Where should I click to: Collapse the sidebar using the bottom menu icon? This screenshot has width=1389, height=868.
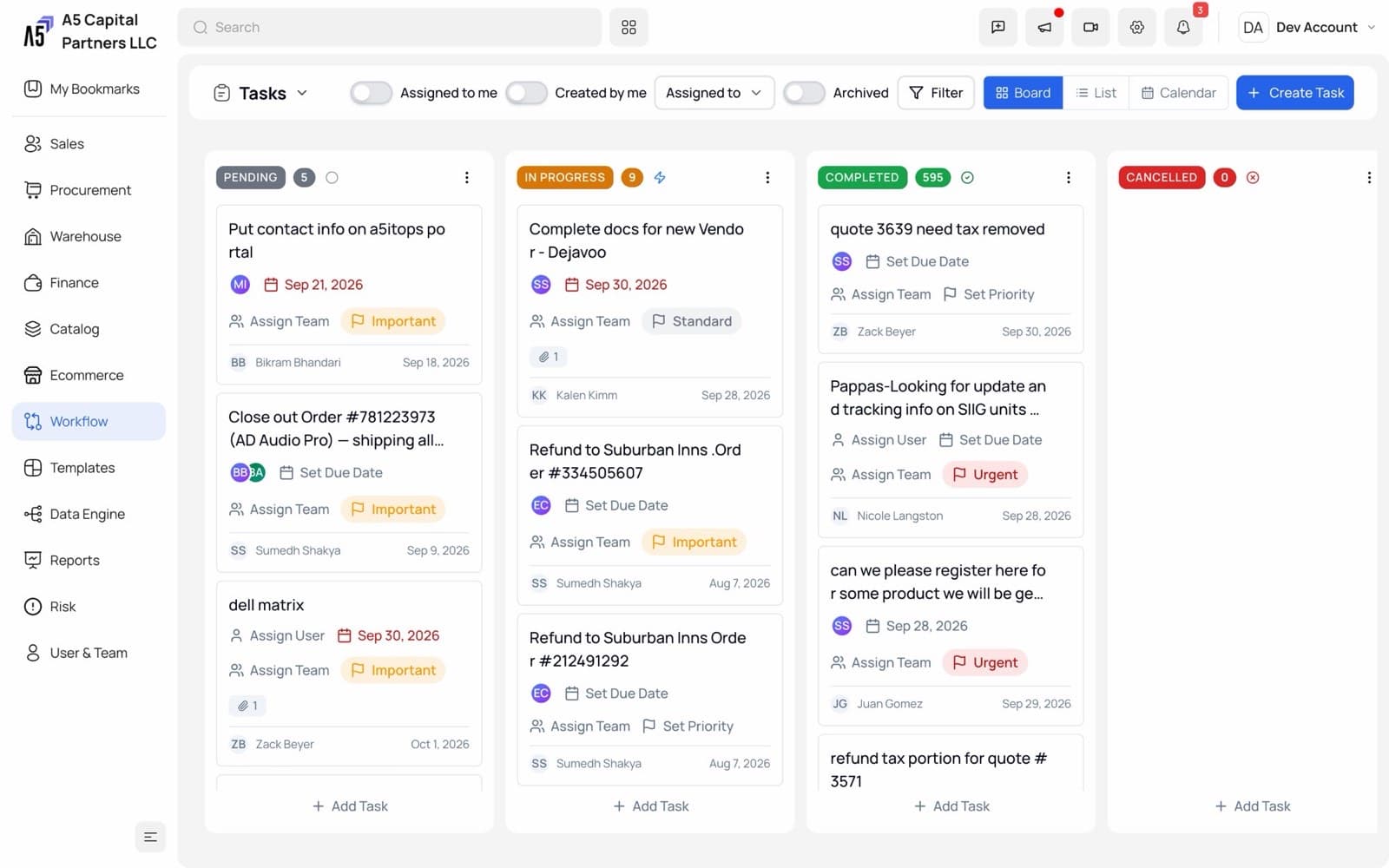150,837
